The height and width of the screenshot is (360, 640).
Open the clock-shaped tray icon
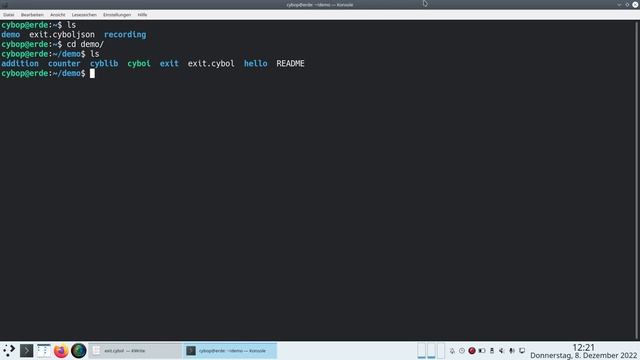462,351
